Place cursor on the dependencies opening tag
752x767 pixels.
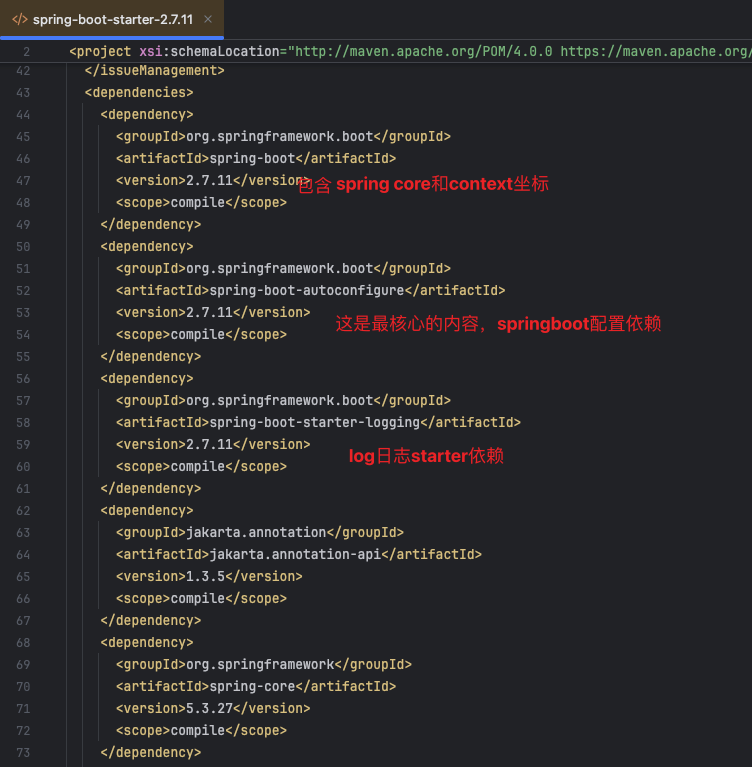pyautogui.click(x=139, y=92)
